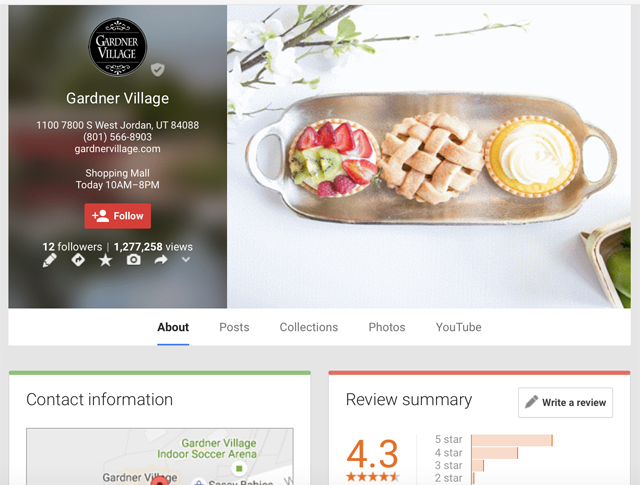Click the phone number (801) 566-8903
640x485 pixels.
(118, 137)
